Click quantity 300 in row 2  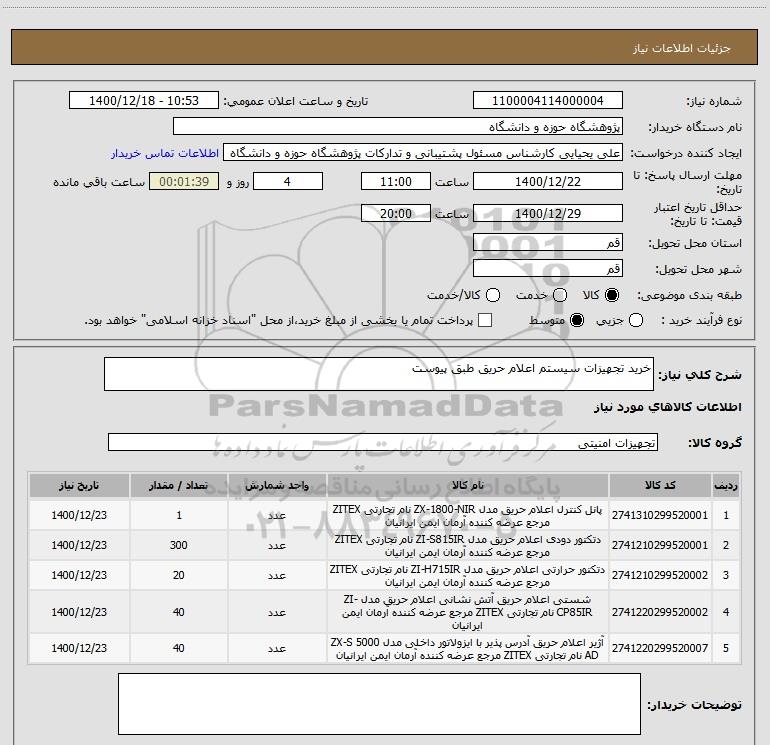click(179, 545)
